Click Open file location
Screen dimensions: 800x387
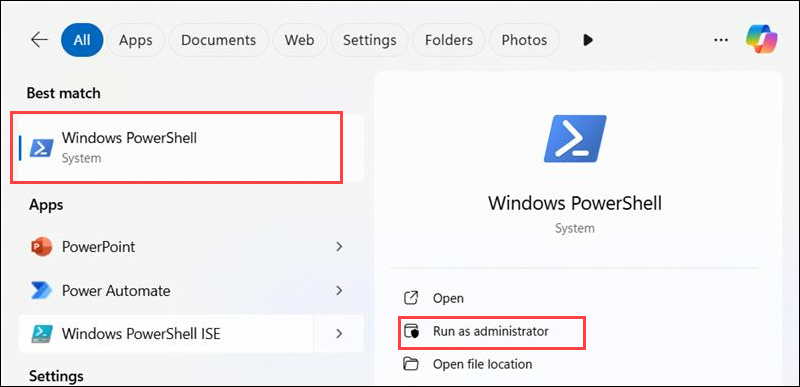click(x=482, y=364)
